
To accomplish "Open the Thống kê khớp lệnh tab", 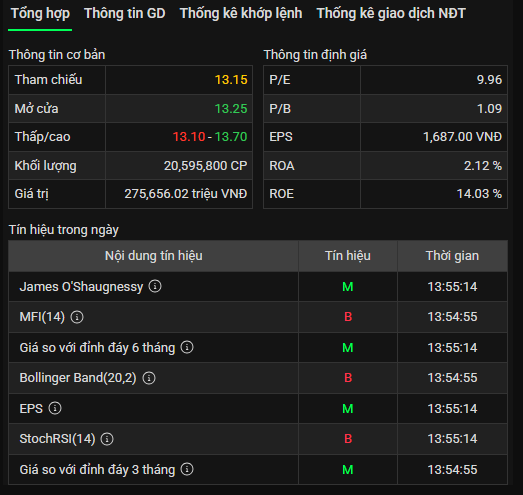I will click(x=241, y=13).
